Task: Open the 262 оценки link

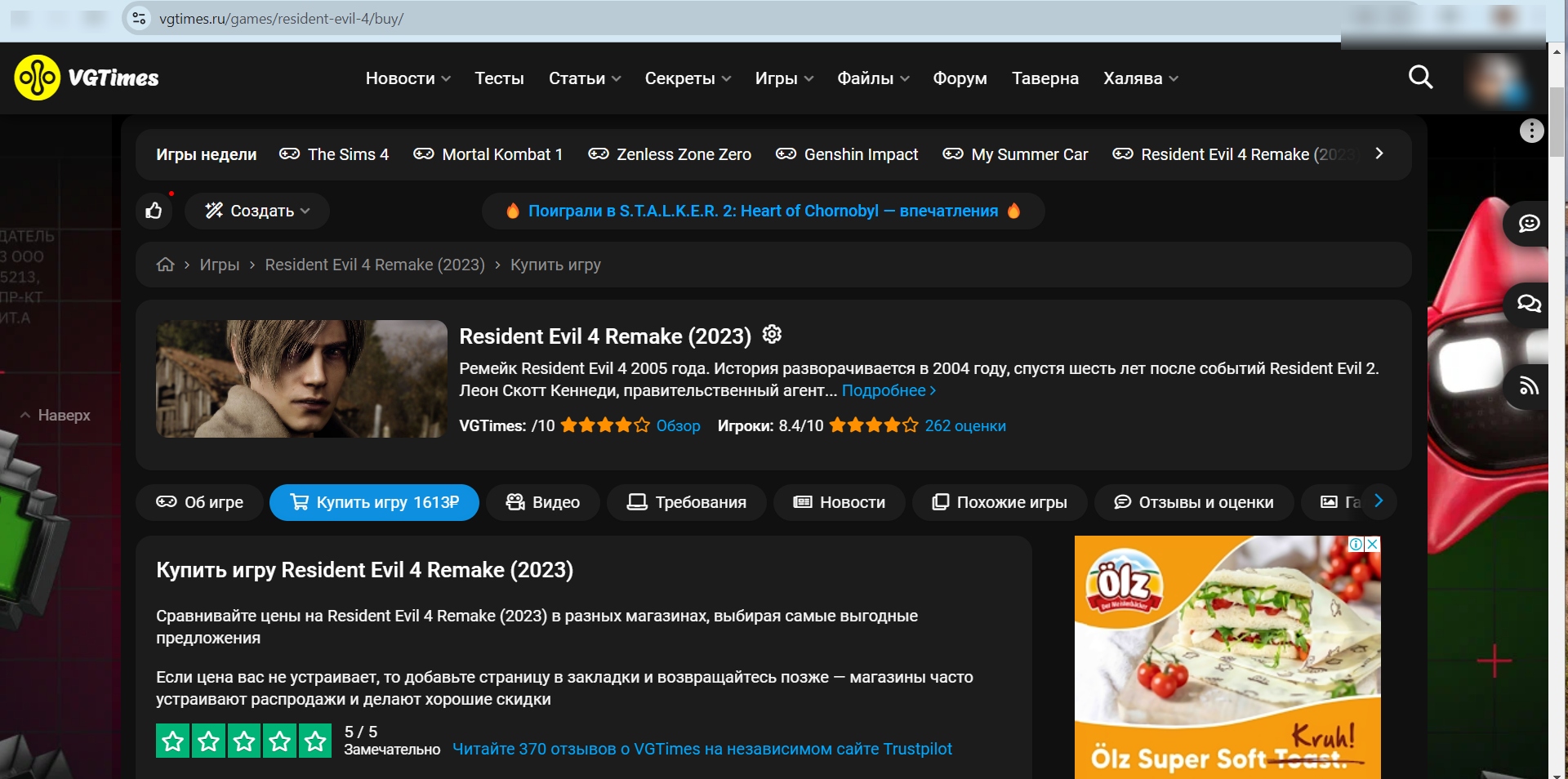Action: [965, 426]
